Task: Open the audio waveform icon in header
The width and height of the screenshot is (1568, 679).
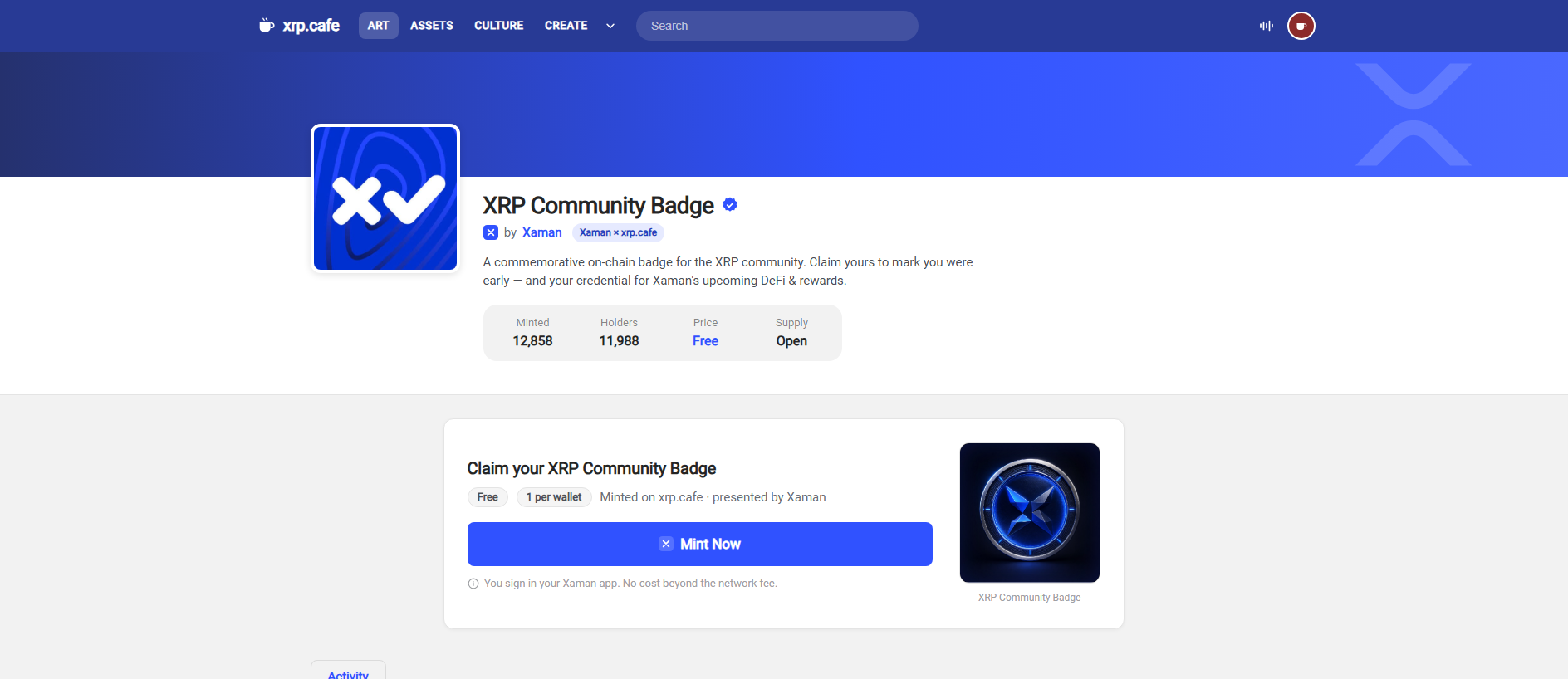Action: 1266,26
